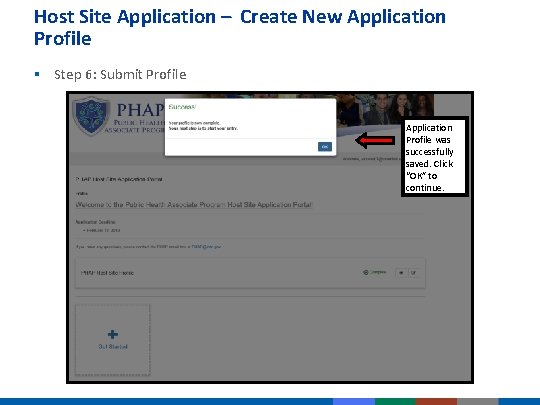Screen dimensions: 540x405
Task: Click the Welcome to the Public Health Associate Program heading
Action: click(x=194, y=205)
